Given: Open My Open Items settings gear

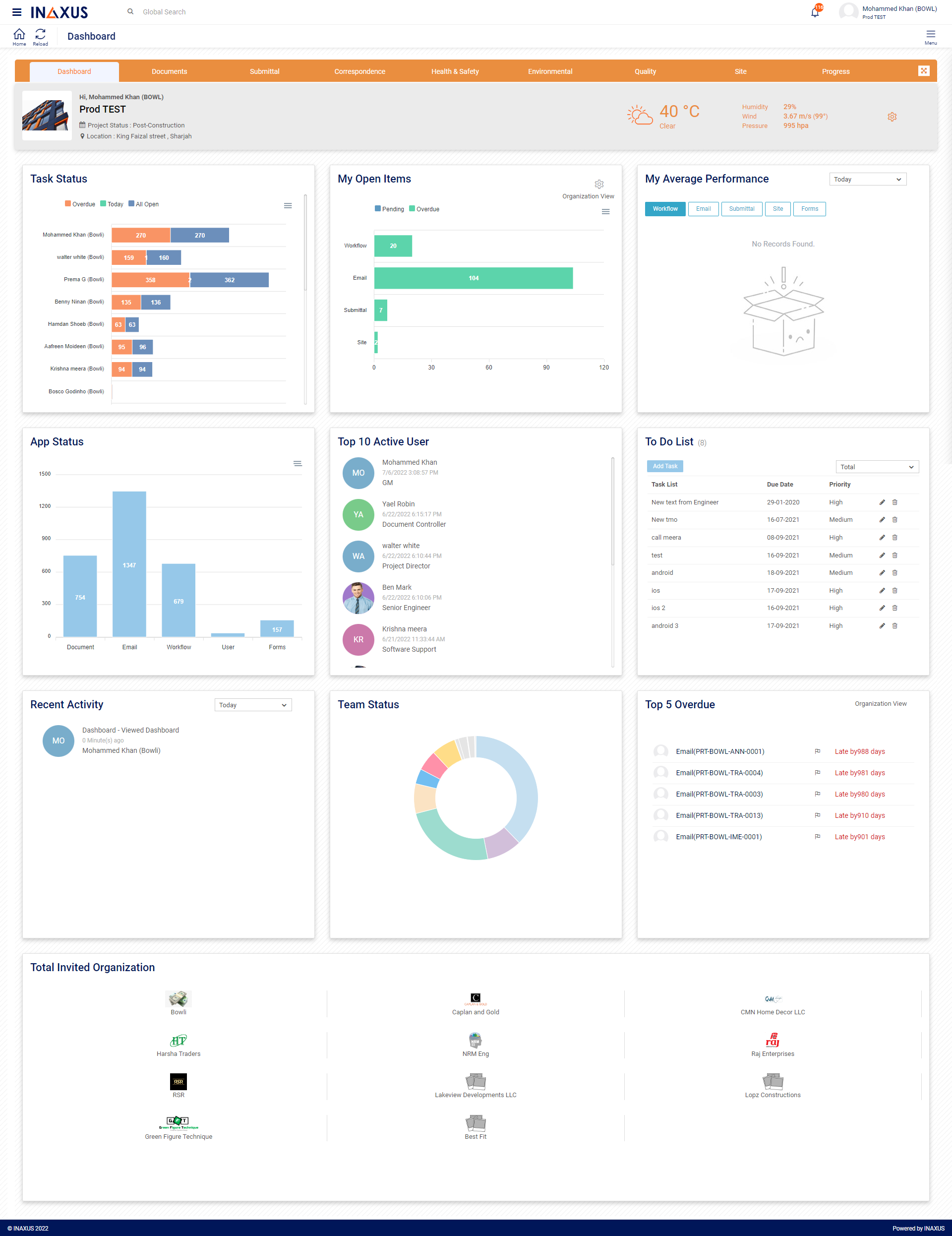Looking at the screenshot, I should (599, 184).
